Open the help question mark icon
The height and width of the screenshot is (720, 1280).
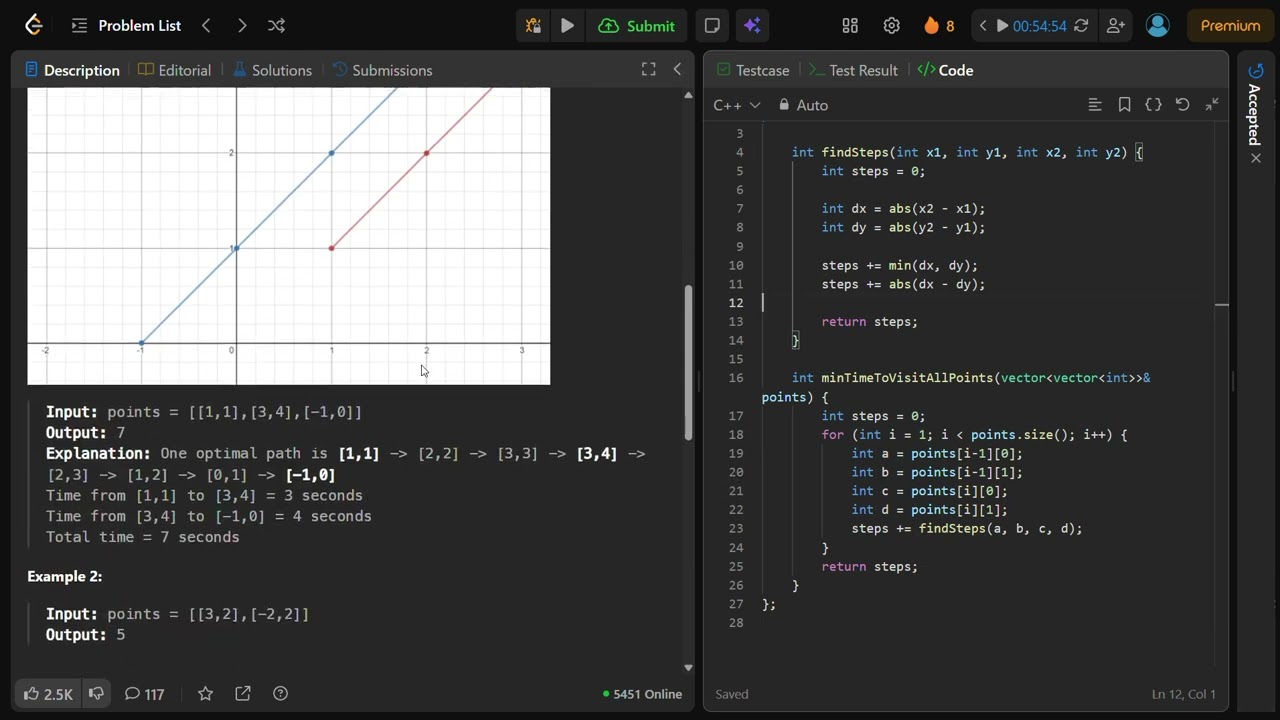click(x=281, y=693)
